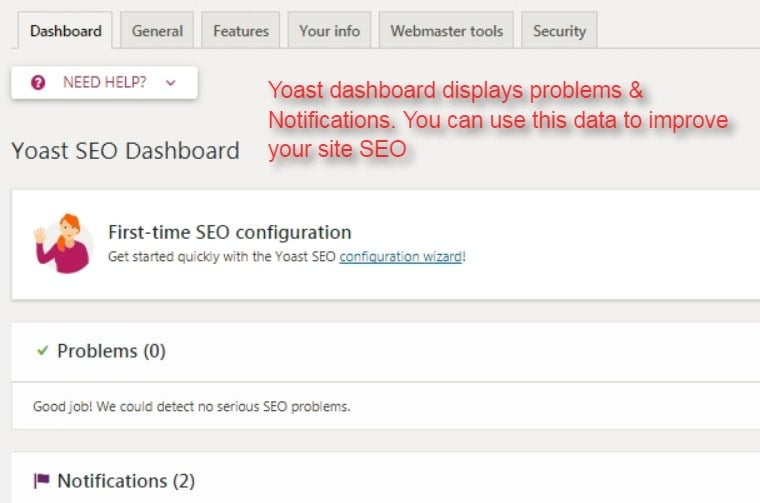Click the red annotation about Yoast dashboard
This screenshot has width=760, height=503.
point(498,120)
